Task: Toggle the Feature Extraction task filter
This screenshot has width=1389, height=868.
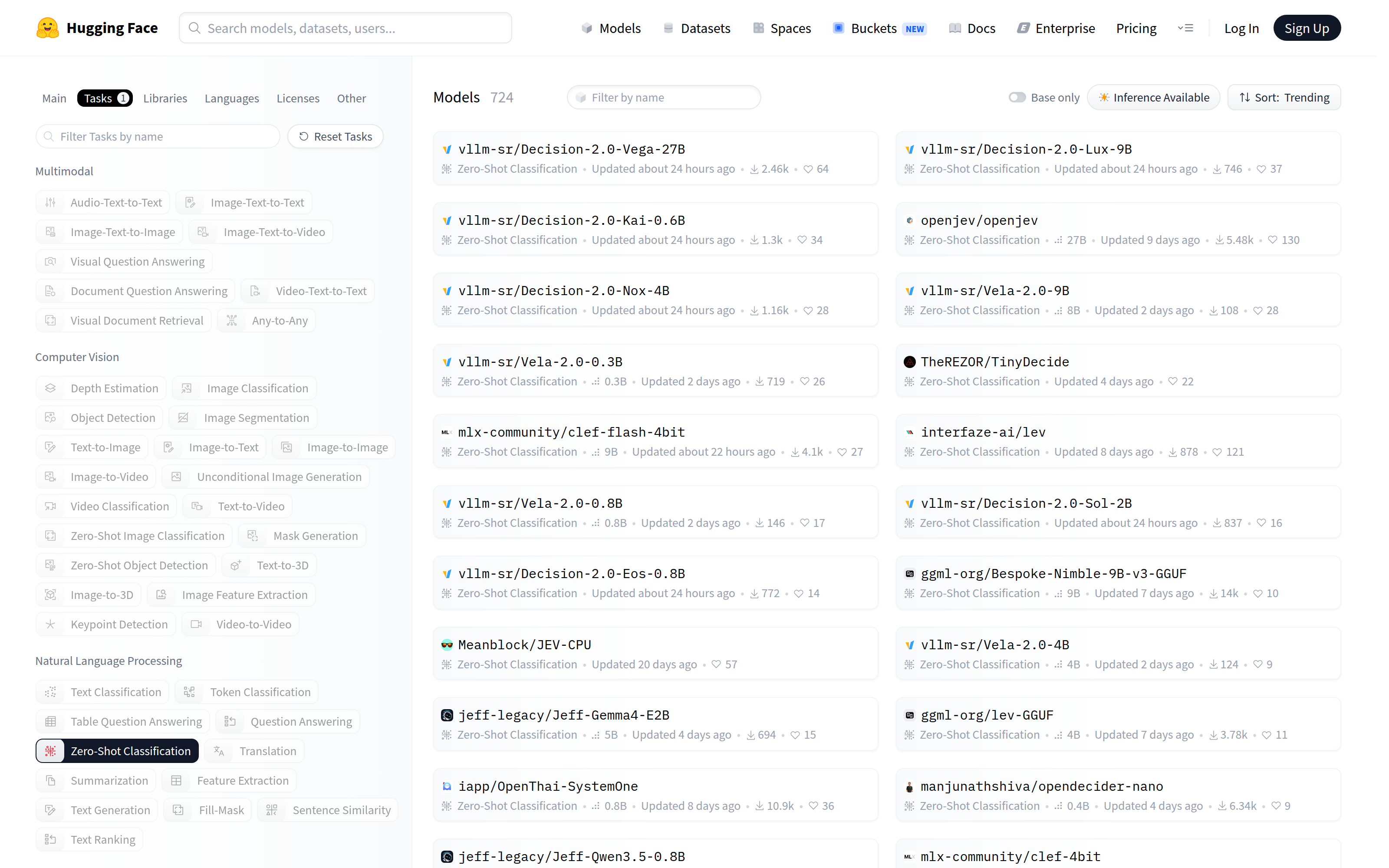Action: click(230, 780)
